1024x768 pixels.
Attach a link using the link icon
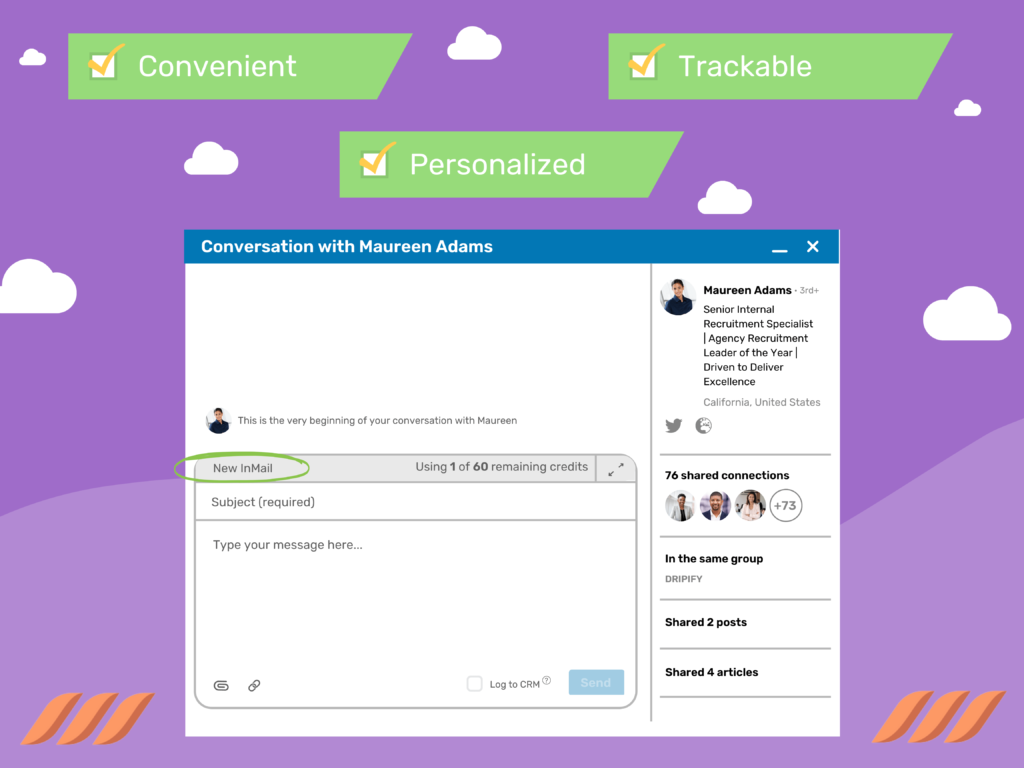tap(253, 686)
